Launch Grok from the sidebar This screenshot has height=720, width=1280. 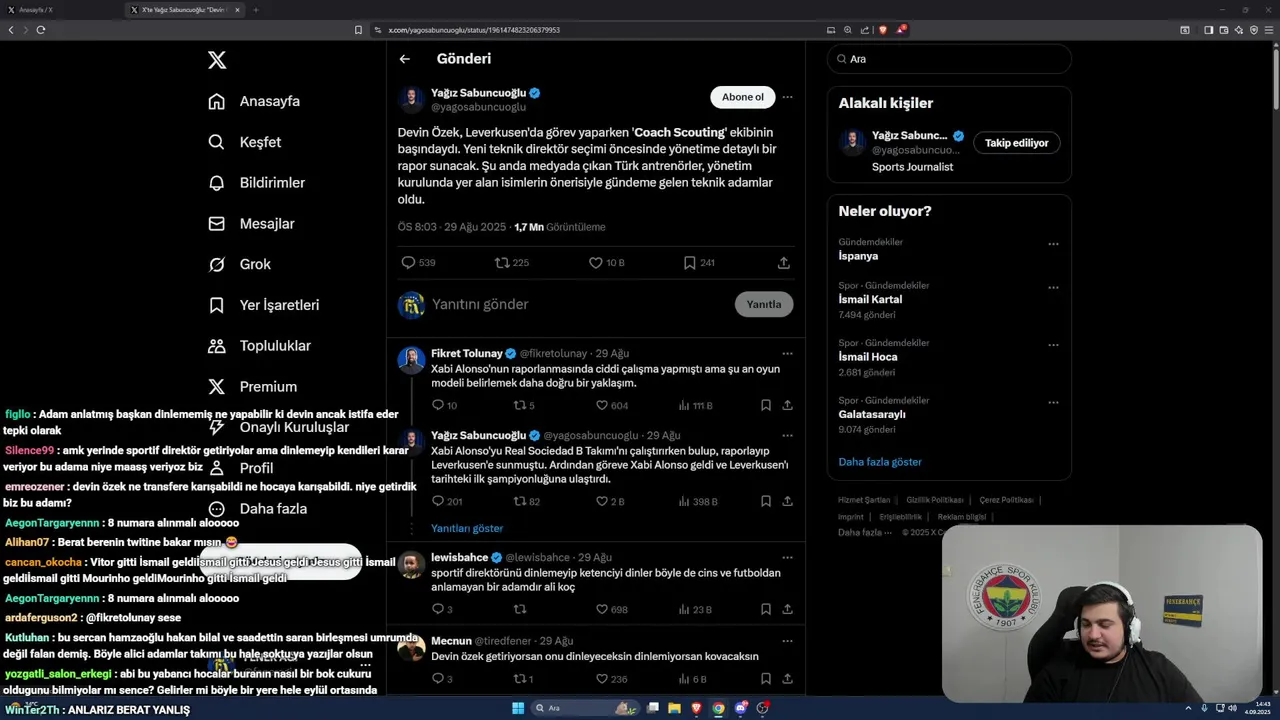(x=239, y=264)
